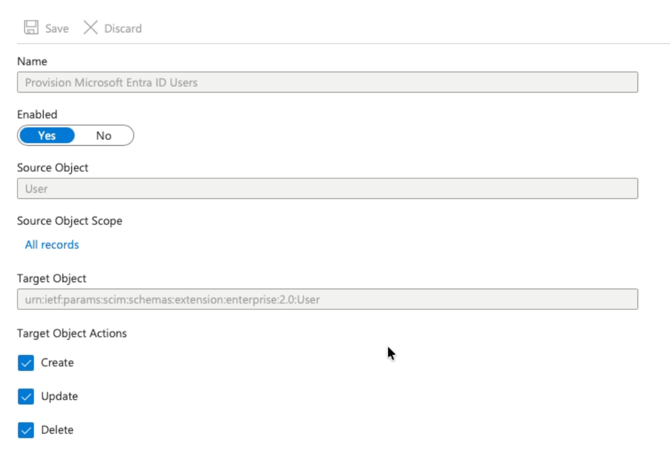Click the Create label text
Image resolution: width=670 pixels, height=465 pixels.
click(57, 363)
